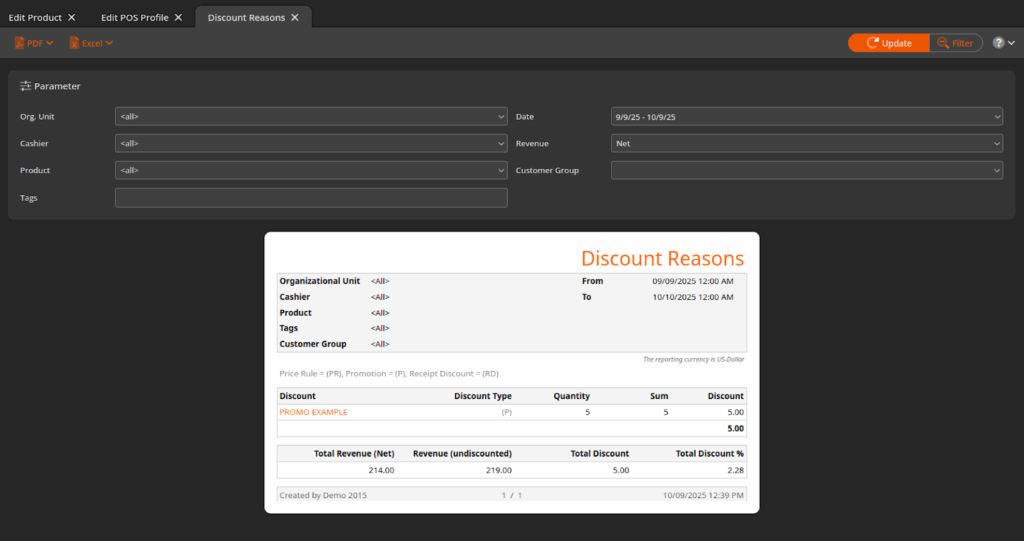Screen dimensions: 1024x541
Task: Open the Cashier dropdown
Action: point(311,144)
